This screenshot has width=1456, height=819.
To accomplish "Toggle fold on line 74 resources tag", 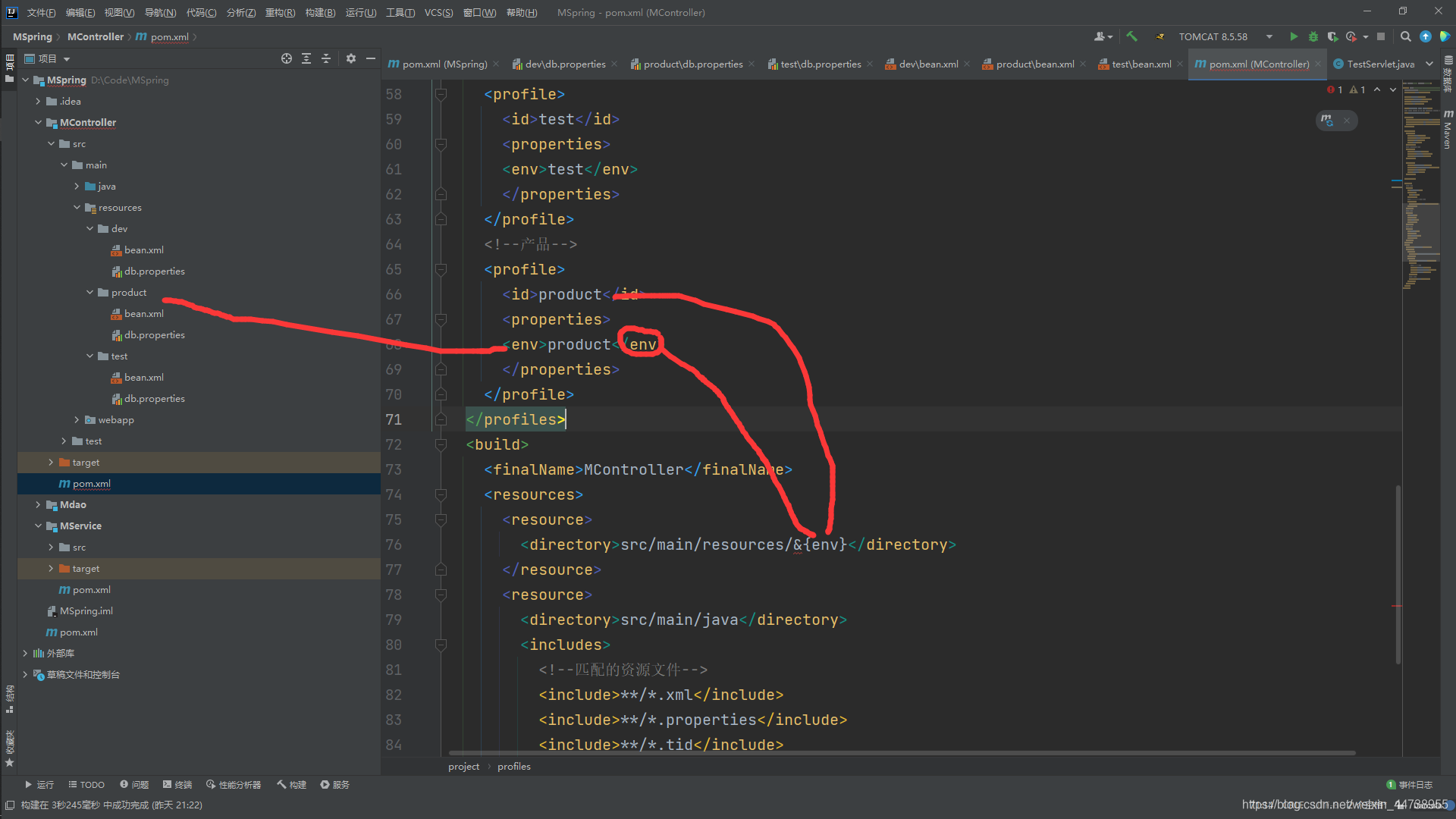I will click(441, 494).
